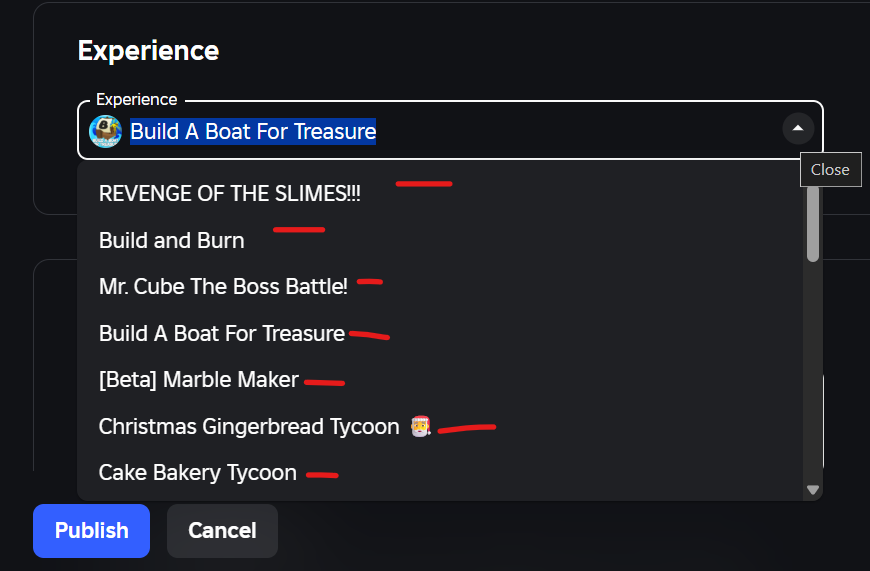Click the bold Experience section heading
Image resolution: width=870 pixels, height=571 pixels.
coord(148,51)
